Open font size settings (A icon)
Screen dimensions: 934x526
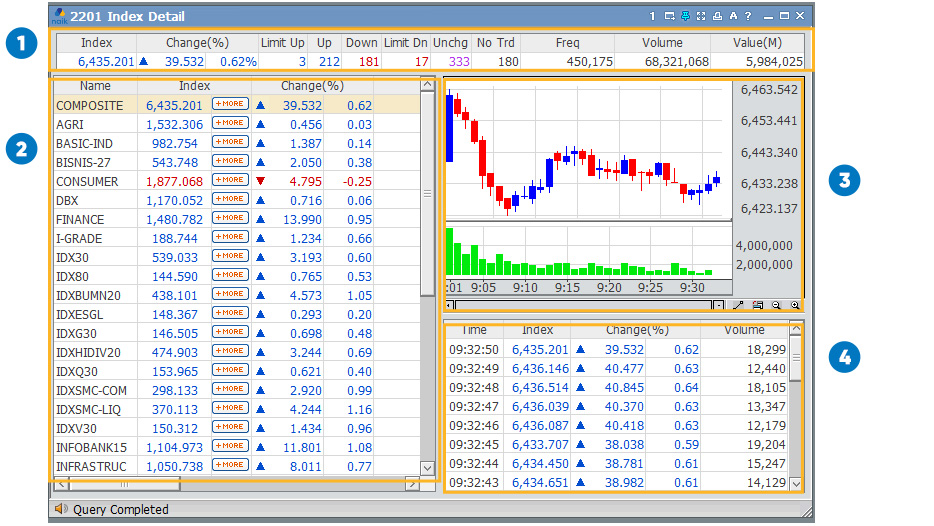tap(732, 16)
